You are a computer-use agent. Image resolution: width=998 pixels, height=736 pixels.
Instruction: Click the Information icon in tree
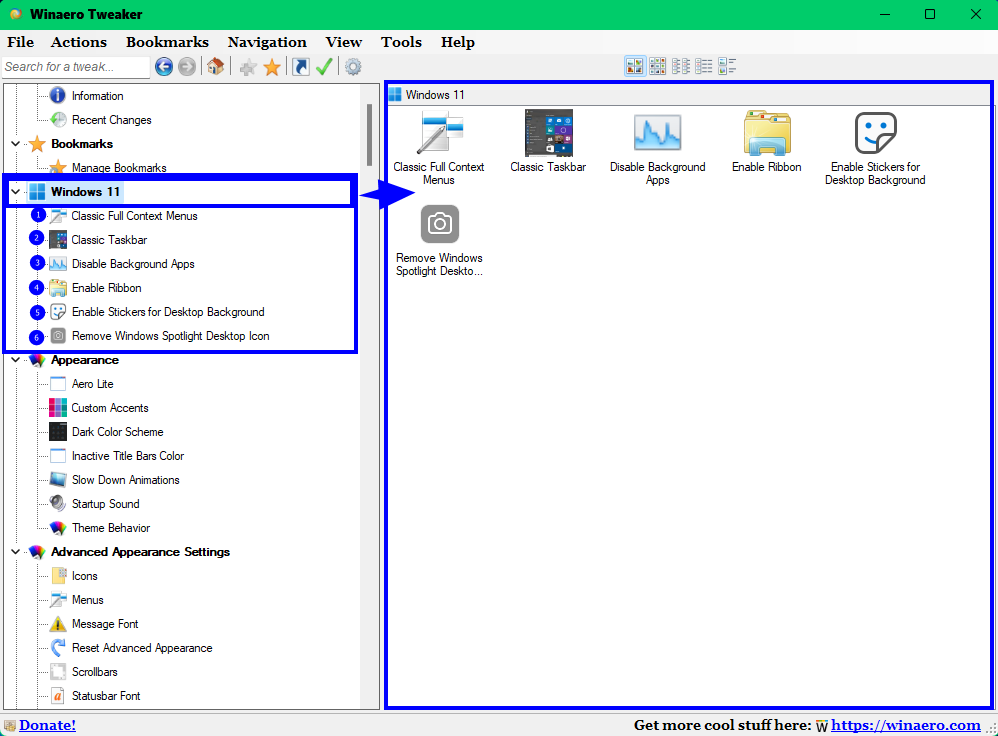(x=58, y=96)
